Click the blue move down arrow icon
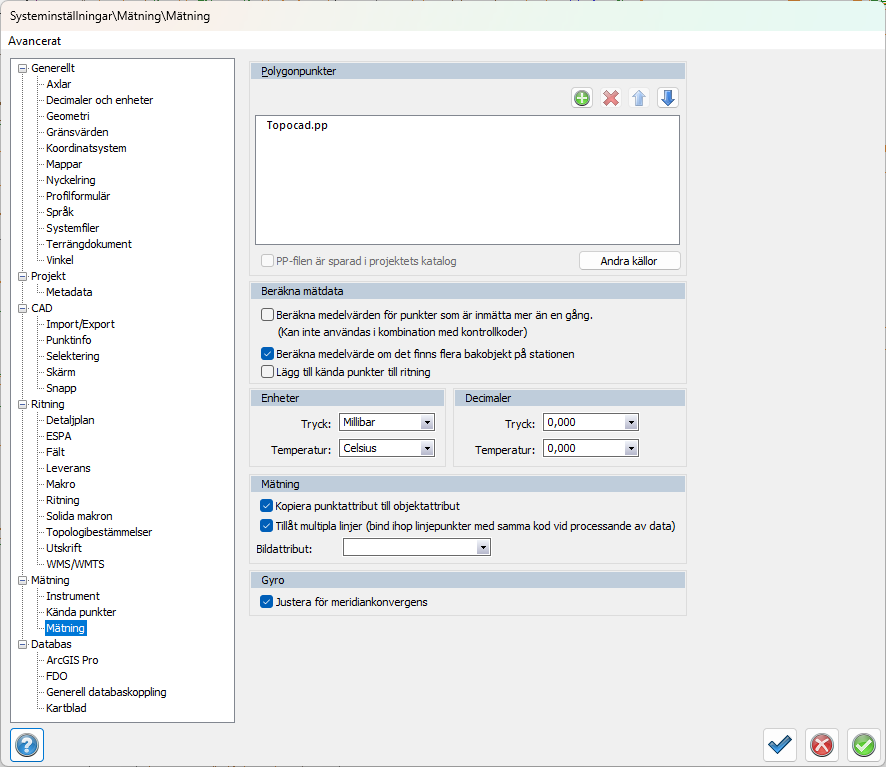Viewport: 886px width, 767px height. (668, 98)
